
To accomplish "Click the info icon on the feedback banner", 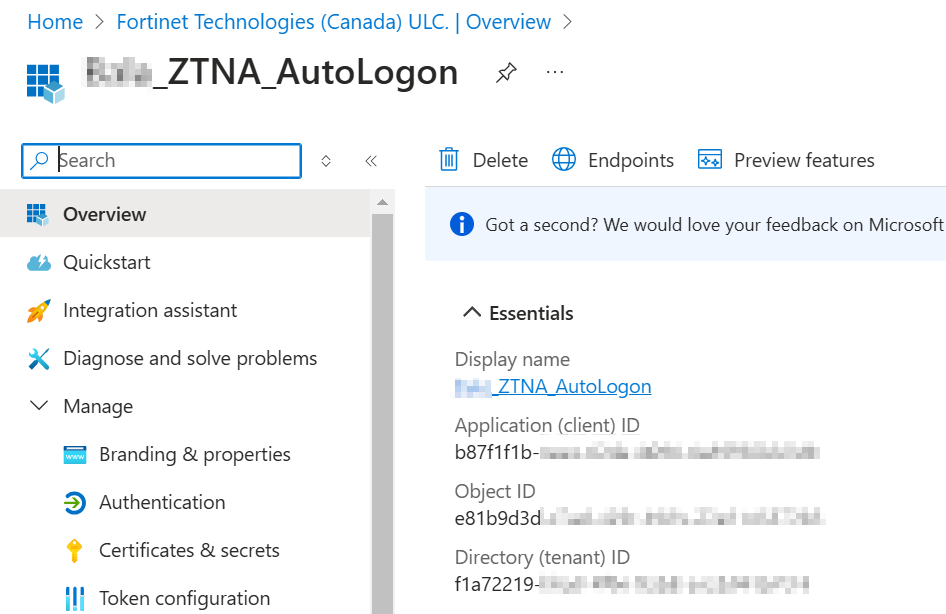I will [x=461, y=224].
